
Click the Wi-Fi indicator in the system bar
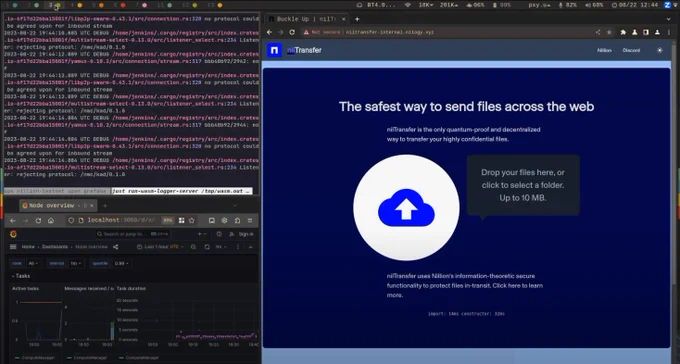pos(407,5)
